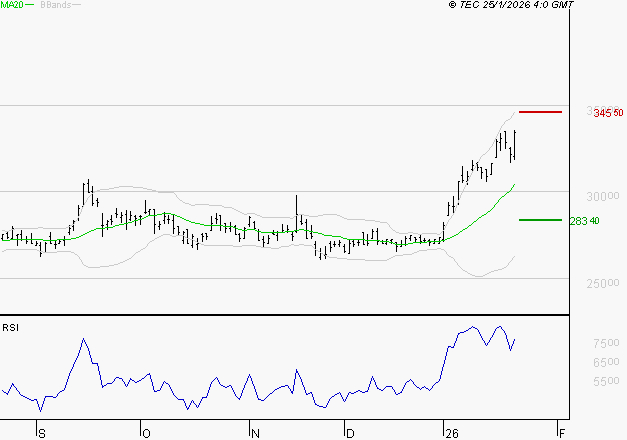Click the O month marker on time axis
The width and height of the screenshot is (627, 440).
(x=146, y=434)
